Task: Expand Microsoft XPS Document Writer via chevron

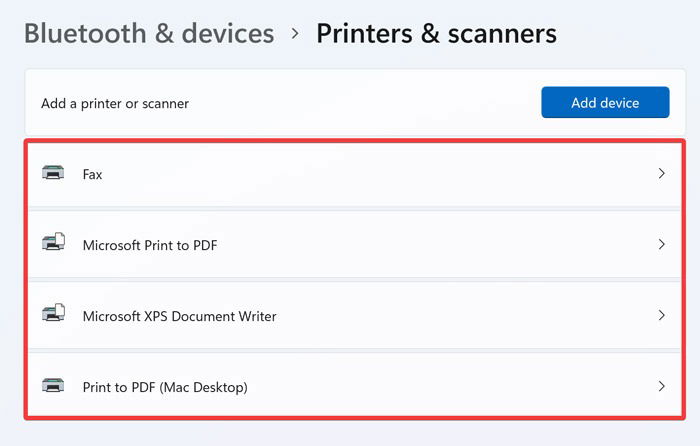Action: click(x=662, y=315)
